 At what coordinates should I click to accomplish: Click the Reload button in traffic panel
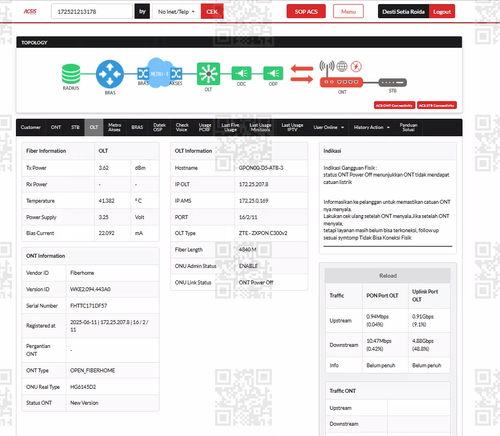pyautogui.click(x=388, y=276)
